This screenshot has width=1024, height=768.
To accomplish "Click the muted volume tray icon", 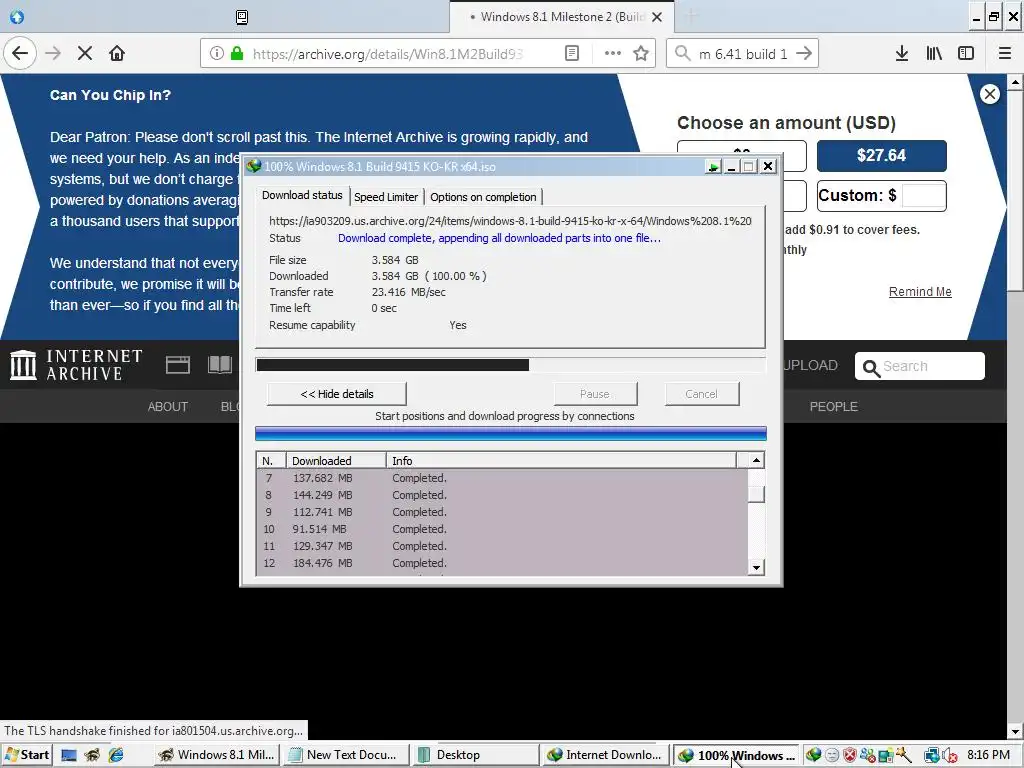I will [x=950, y=756].
